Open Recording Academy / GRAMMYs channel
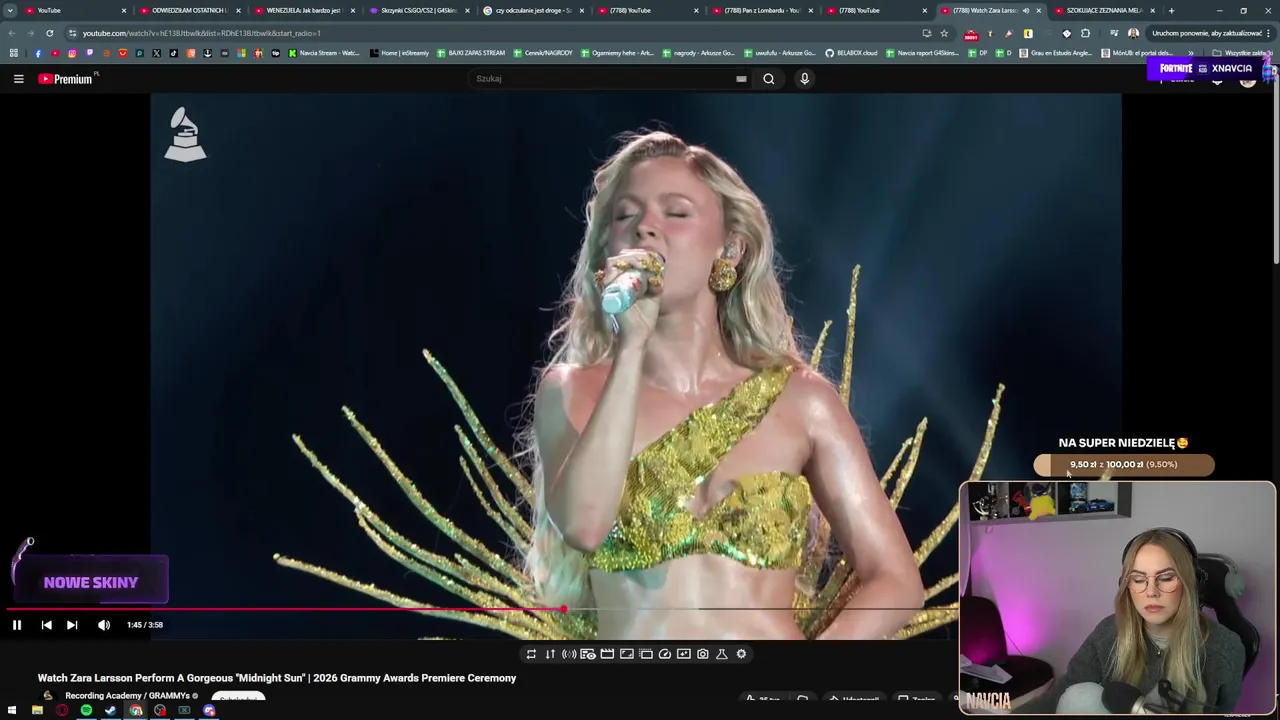This screenshot has width=1280, height=720. (x=127, y=696)
